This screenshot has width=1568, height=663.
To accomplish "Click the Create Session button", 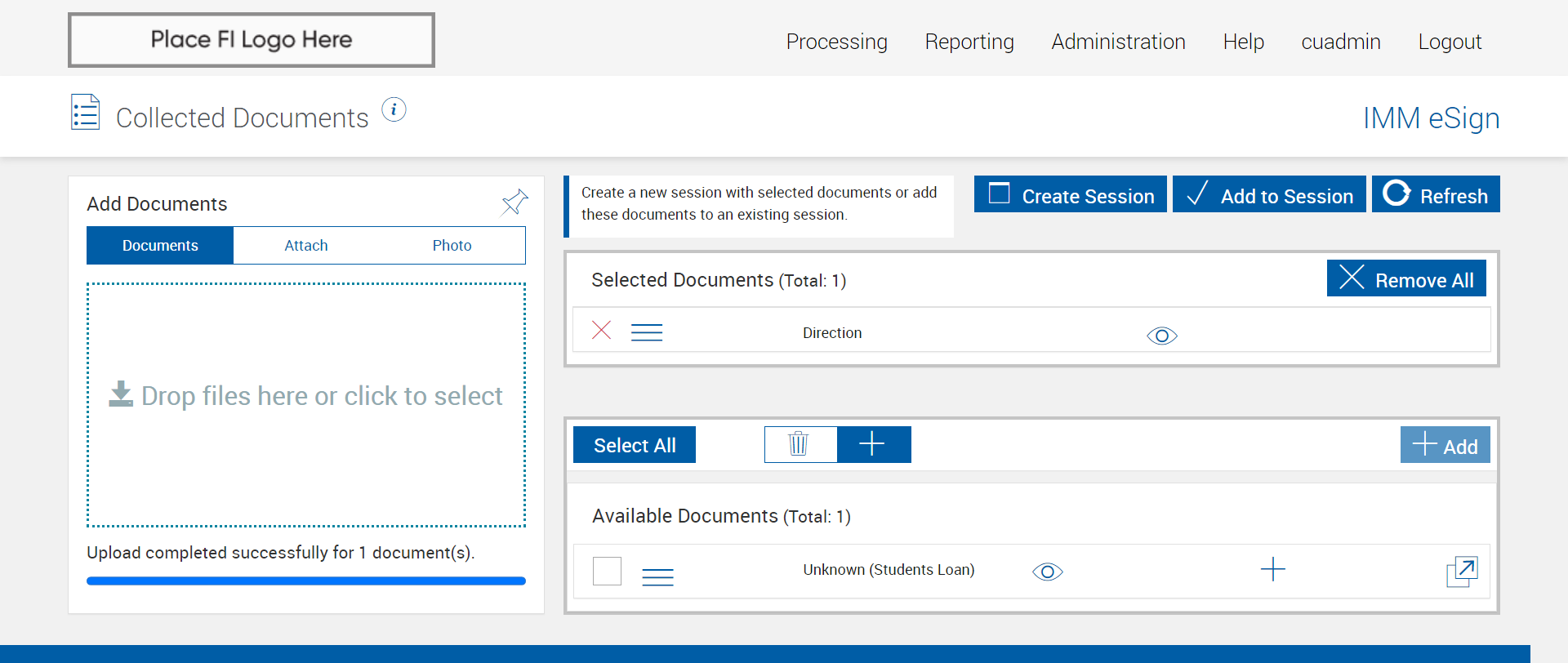I will point(1070,195).
